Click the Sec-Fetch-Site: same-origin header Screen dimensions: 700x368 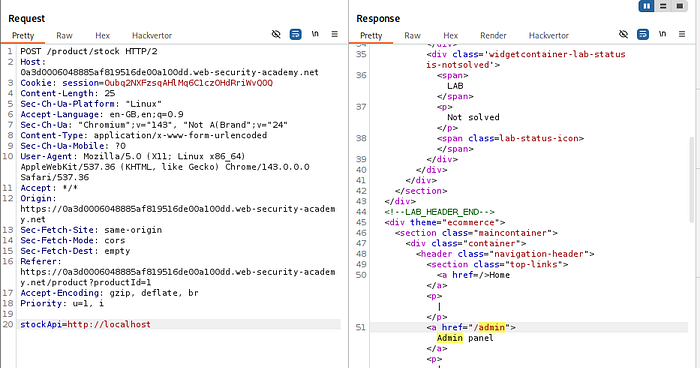click(91, 230)
